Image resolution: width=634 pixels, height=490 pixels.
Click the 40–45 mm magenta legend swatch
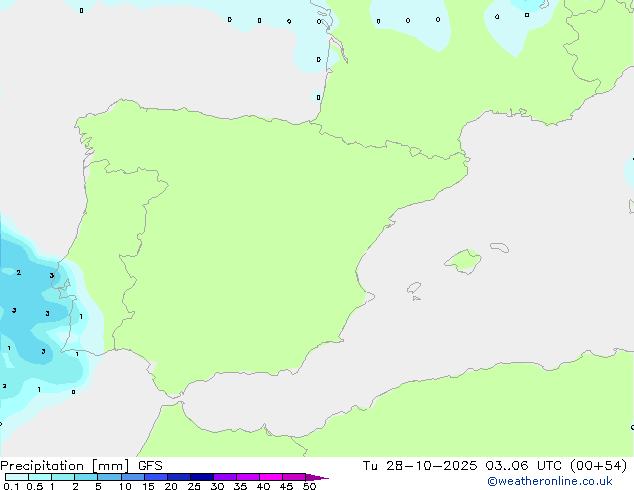tap(271, 477)
